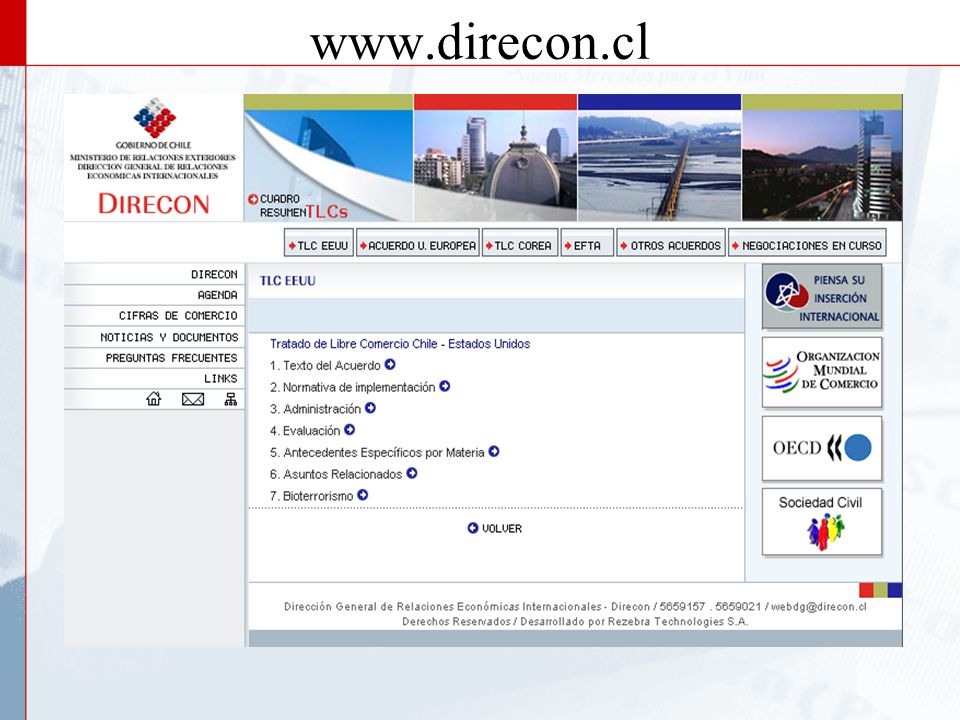
Task: Click arrow icon next to Evaluación
Action: pyautogui.click(x=350, y=430)
